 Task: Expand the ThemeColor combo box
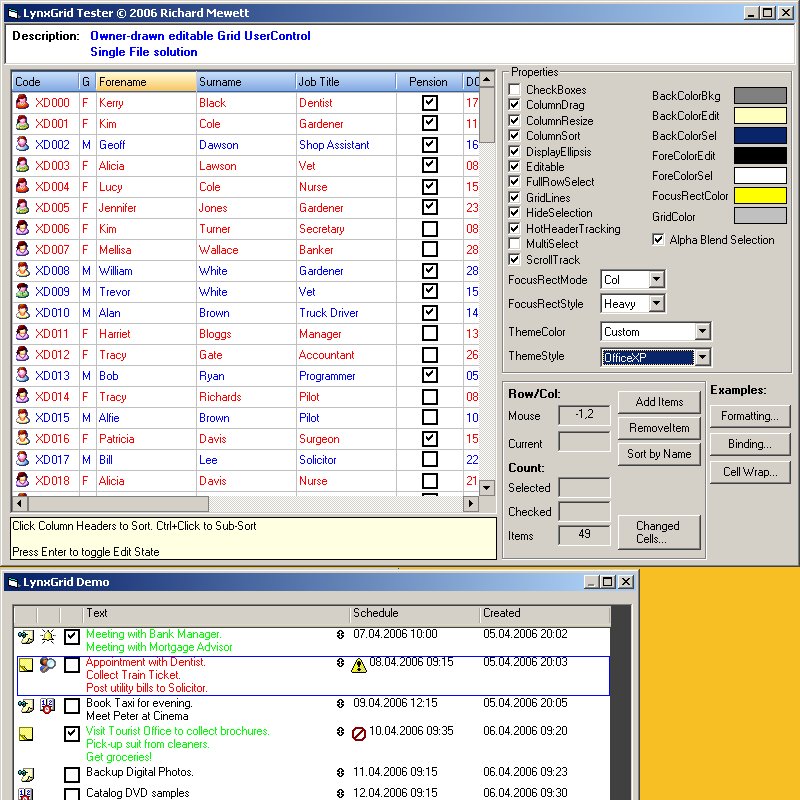[702, 332]
